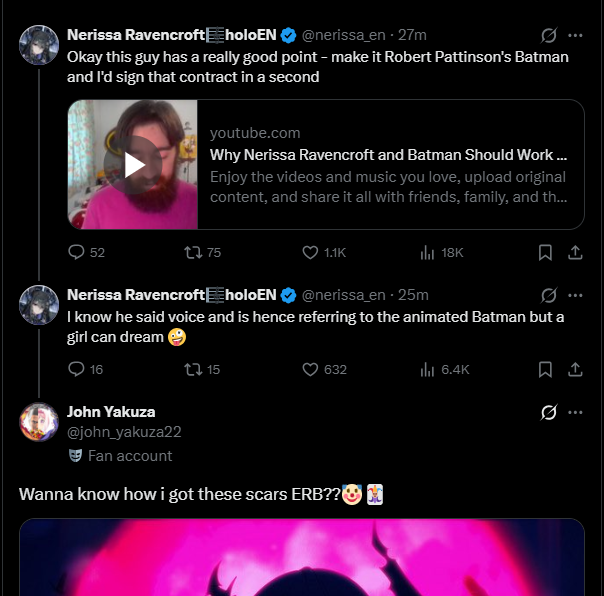Share the first Nerissa tweet
604x596 pixels.
[575, 253]
